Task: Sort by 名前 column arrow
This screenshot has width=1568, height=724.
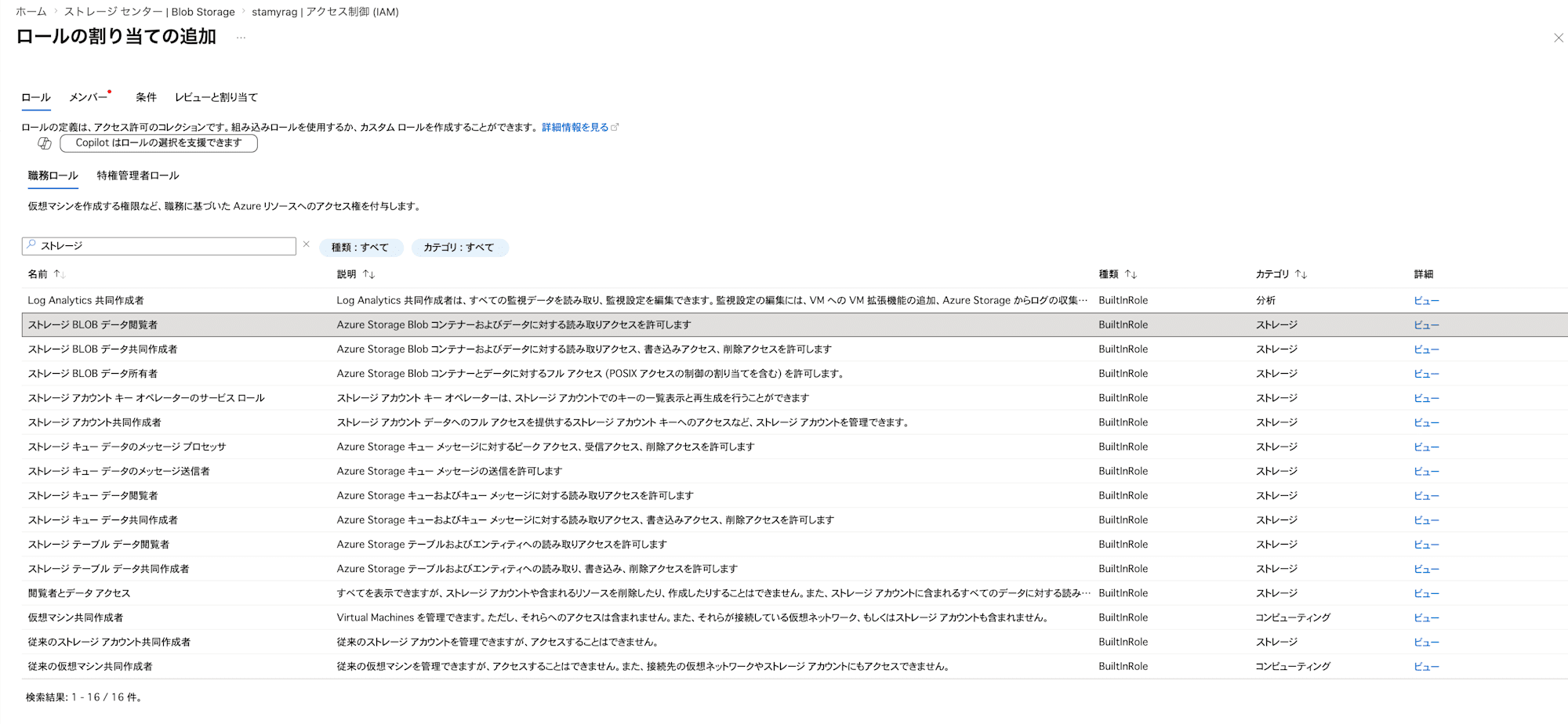Action: [x=59, y=274]
